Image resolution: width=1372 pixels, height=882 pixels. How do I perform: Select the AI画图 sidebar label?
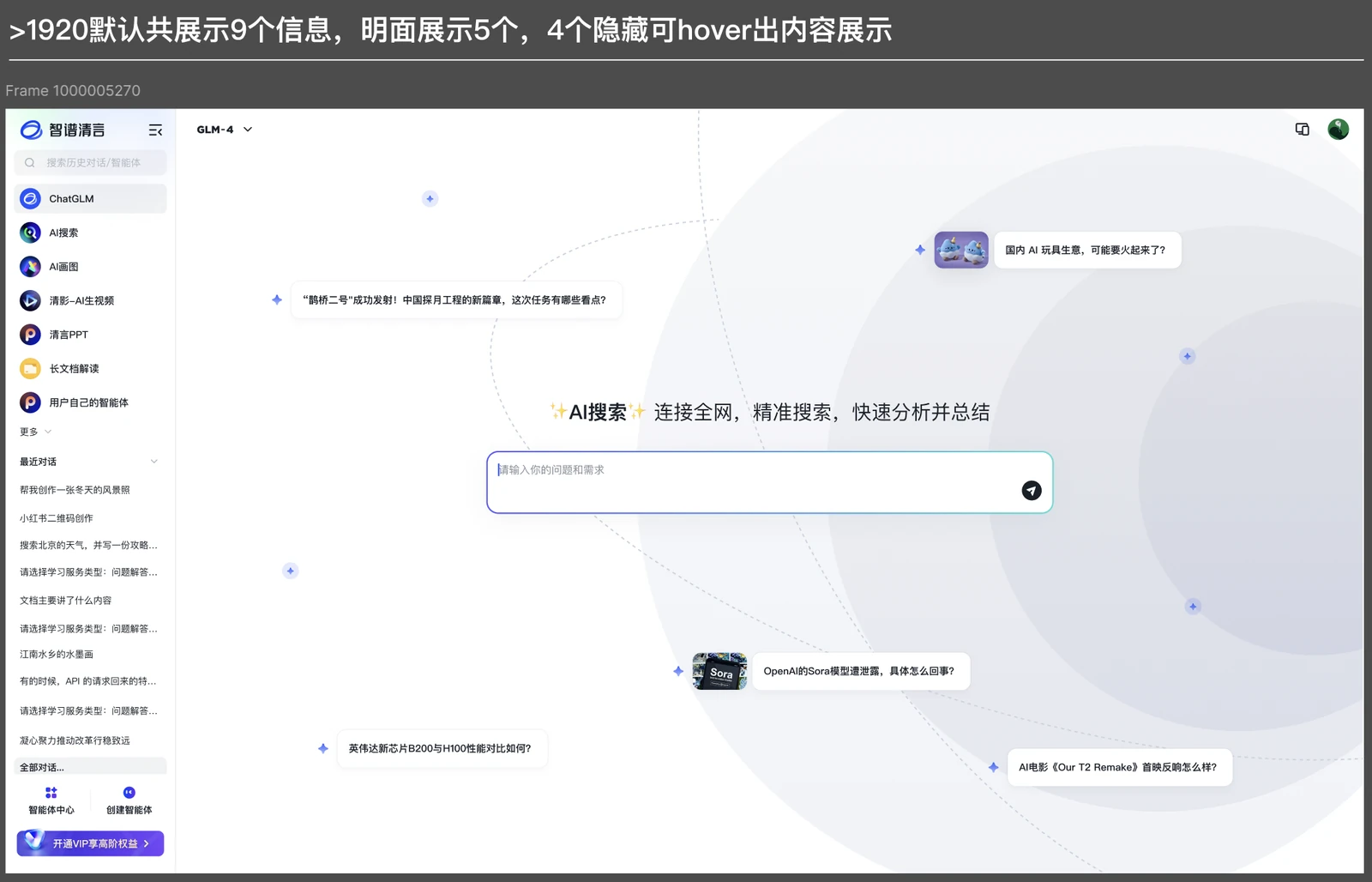pyautogui.click(x=63, y=267)
